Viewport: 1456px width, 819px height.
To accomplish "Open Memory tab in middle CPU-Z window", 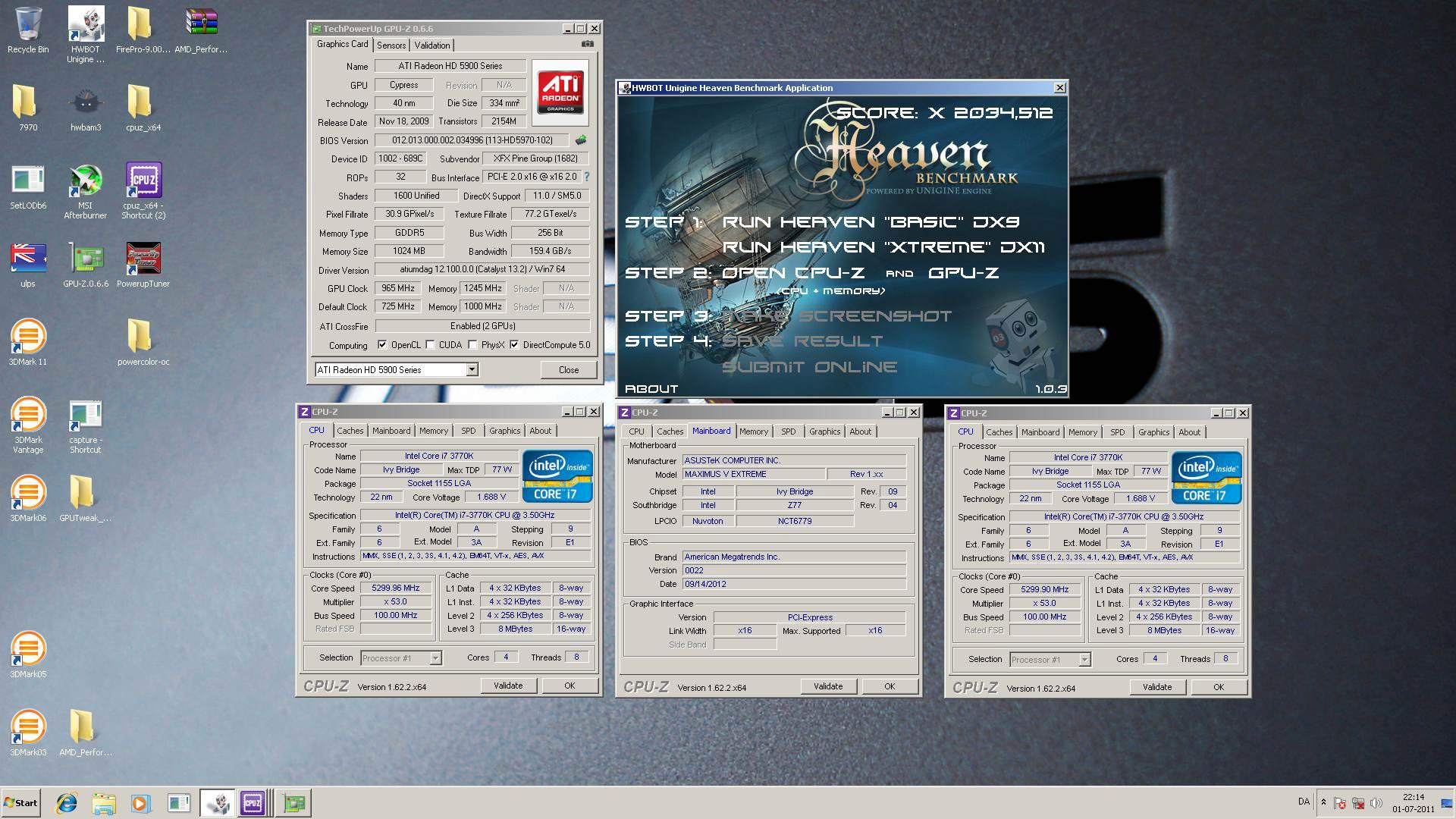I will tap(754, 431).
